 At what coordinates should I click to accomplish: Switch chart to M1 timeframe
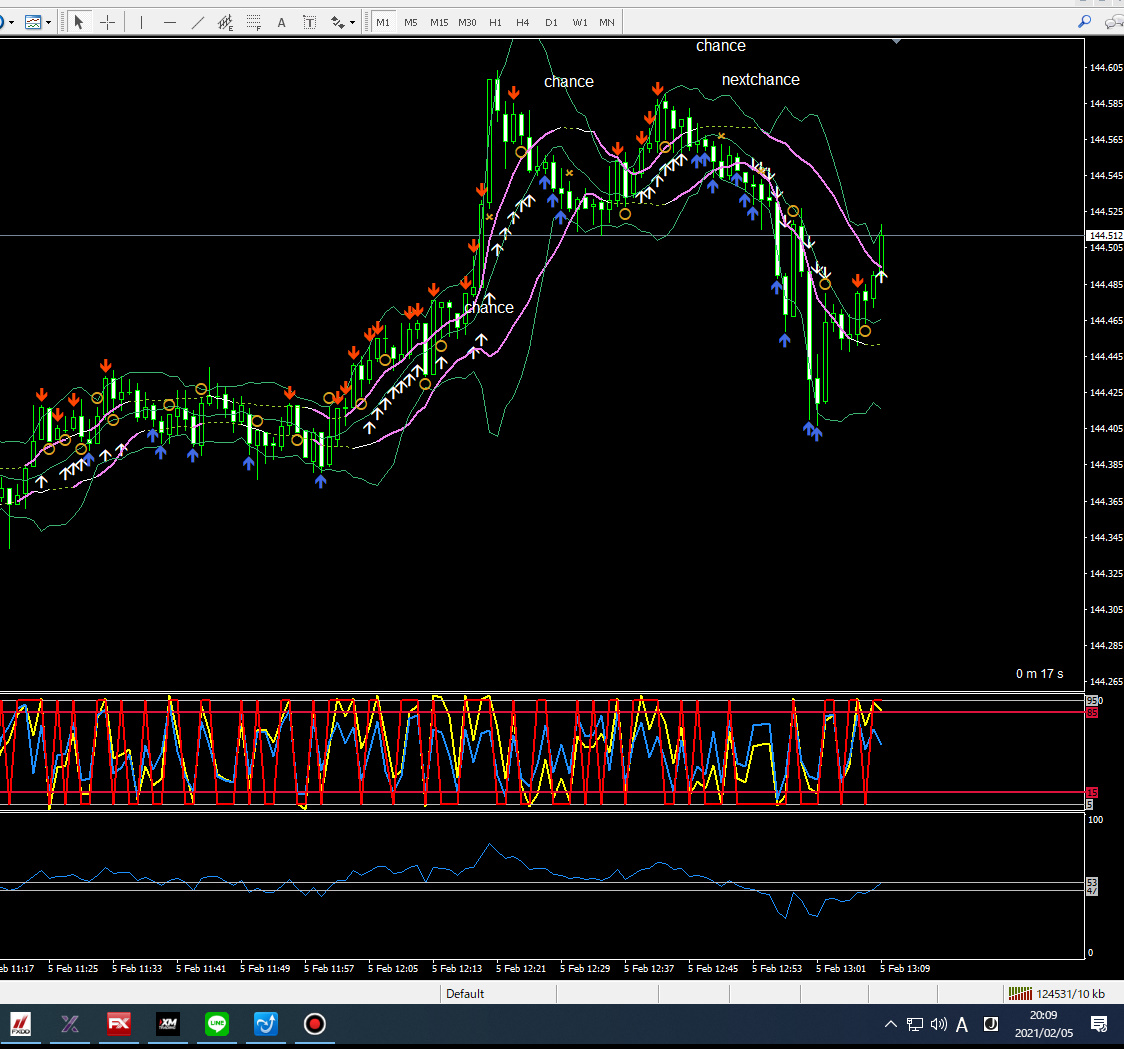coord(383,22)
